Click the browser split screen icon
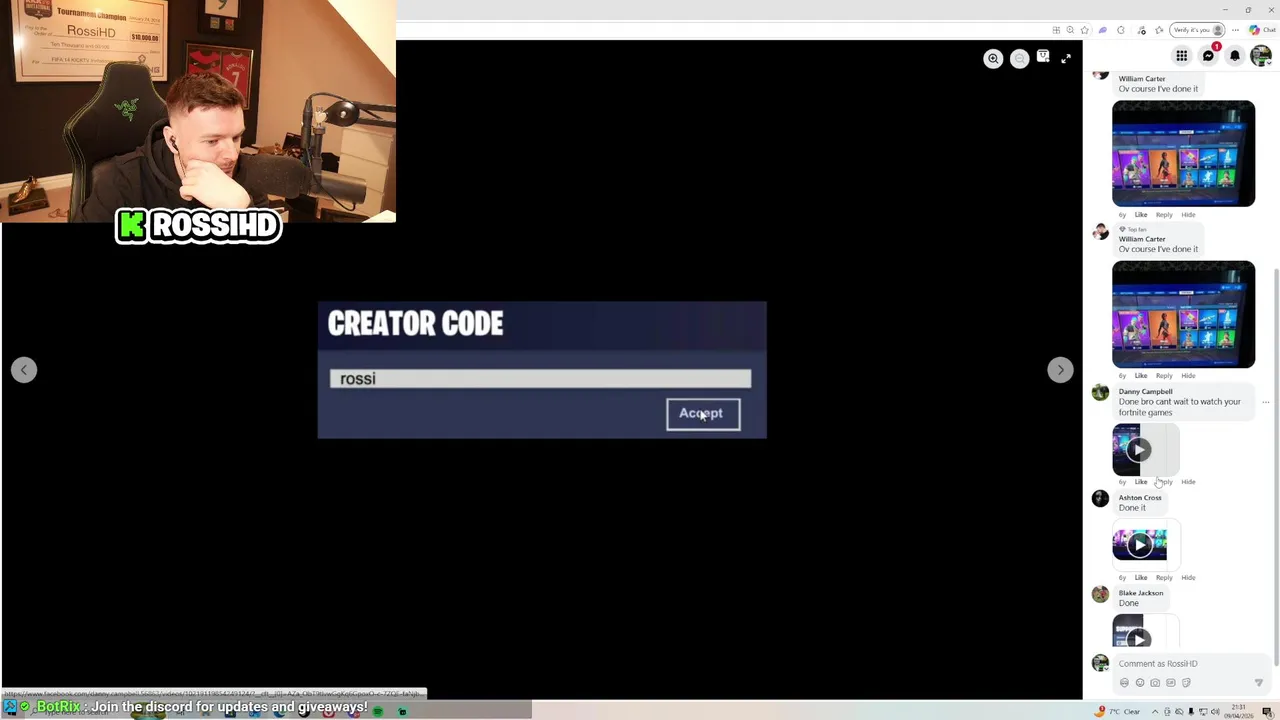The height and width of the screenshot is (720, 1280). [1056, 30]
